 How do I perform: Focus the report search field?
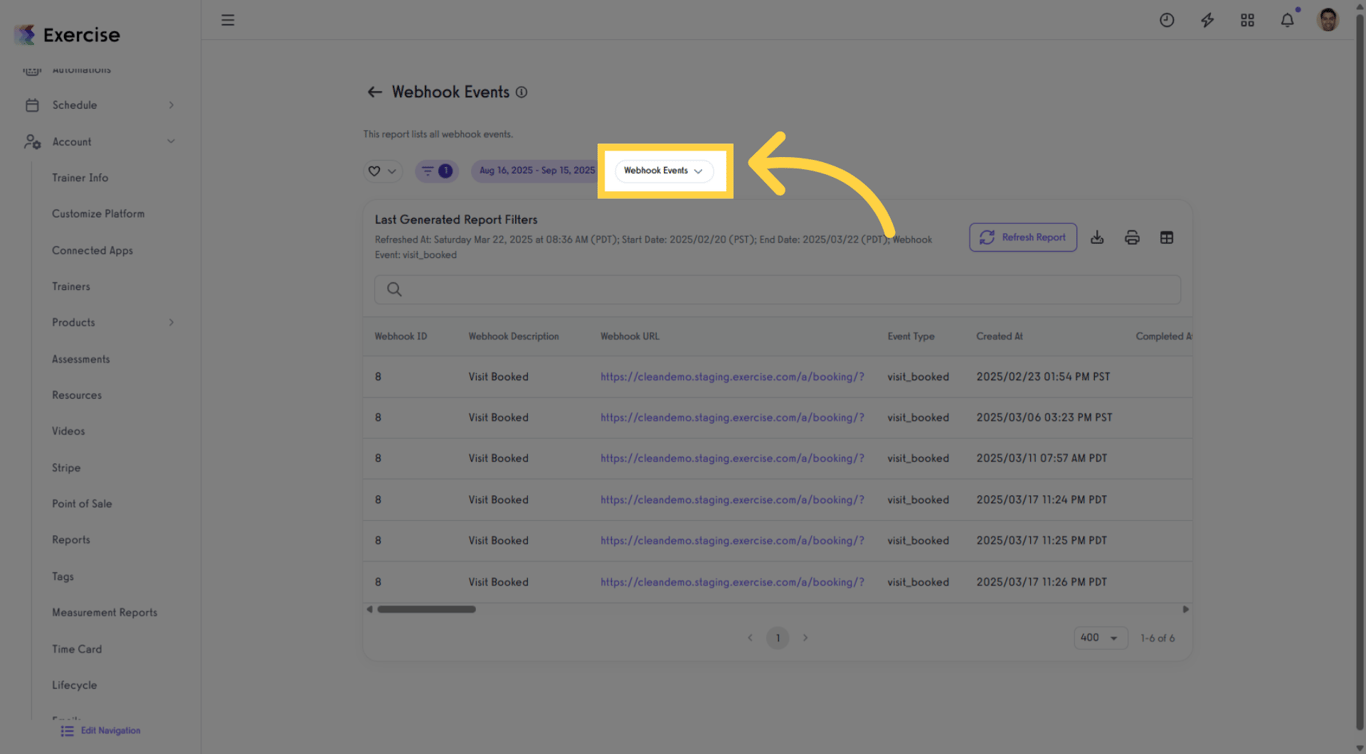tap(777, 289)
